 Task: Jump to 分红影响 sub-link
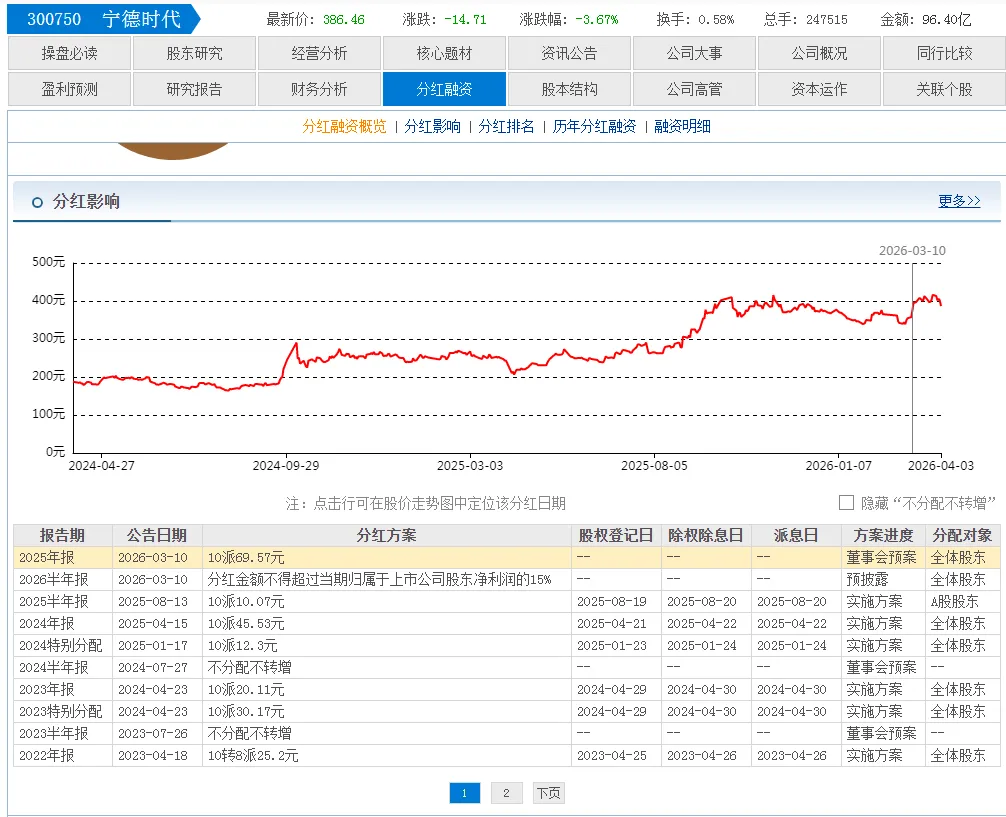tap(432, 126)
